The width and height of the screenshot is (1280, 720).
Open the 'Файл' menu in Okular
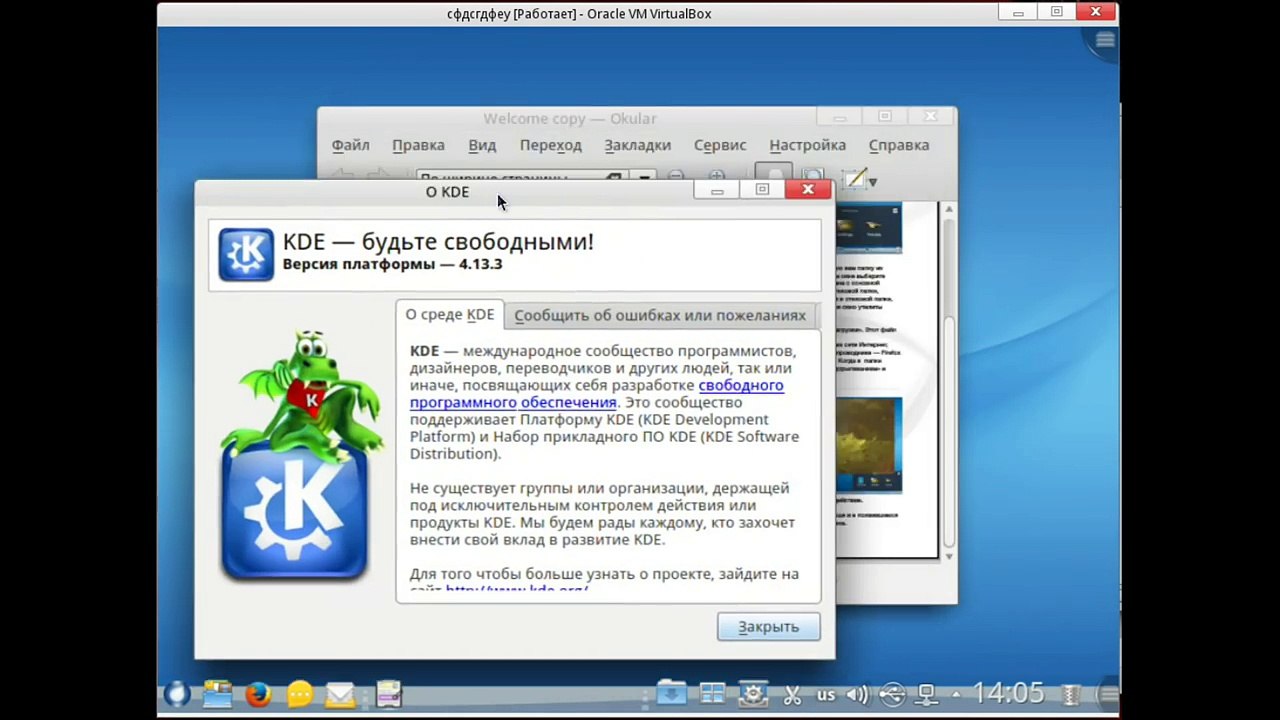point(351,145)
